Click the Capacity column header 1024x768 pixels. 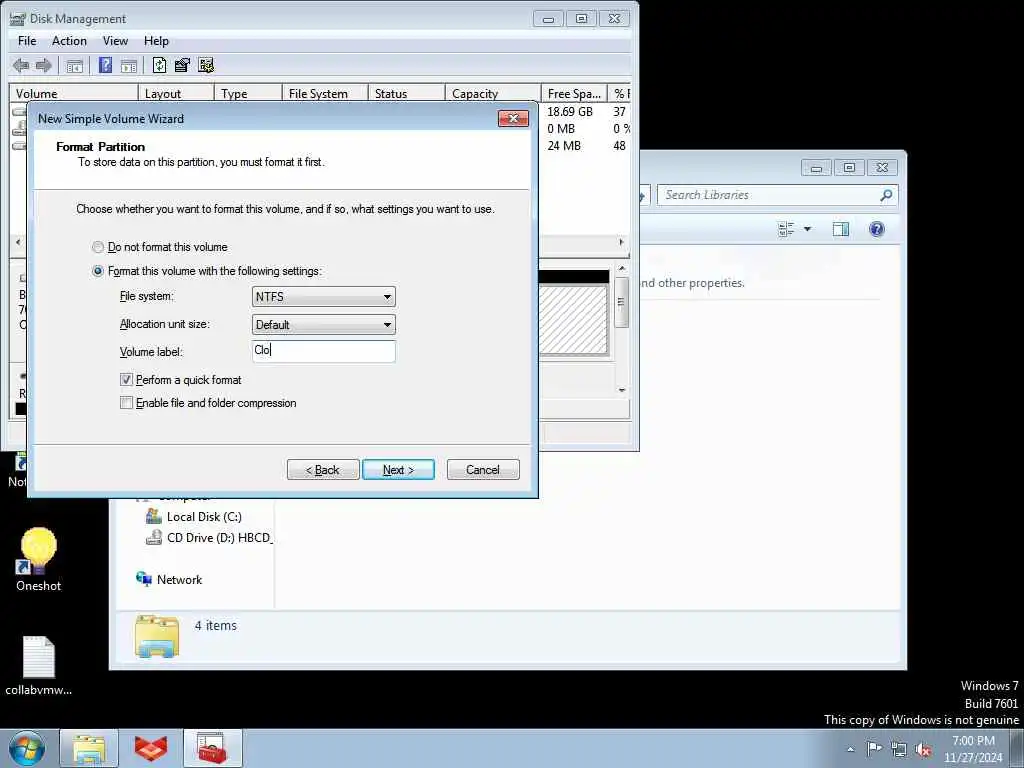pos(493,93)
